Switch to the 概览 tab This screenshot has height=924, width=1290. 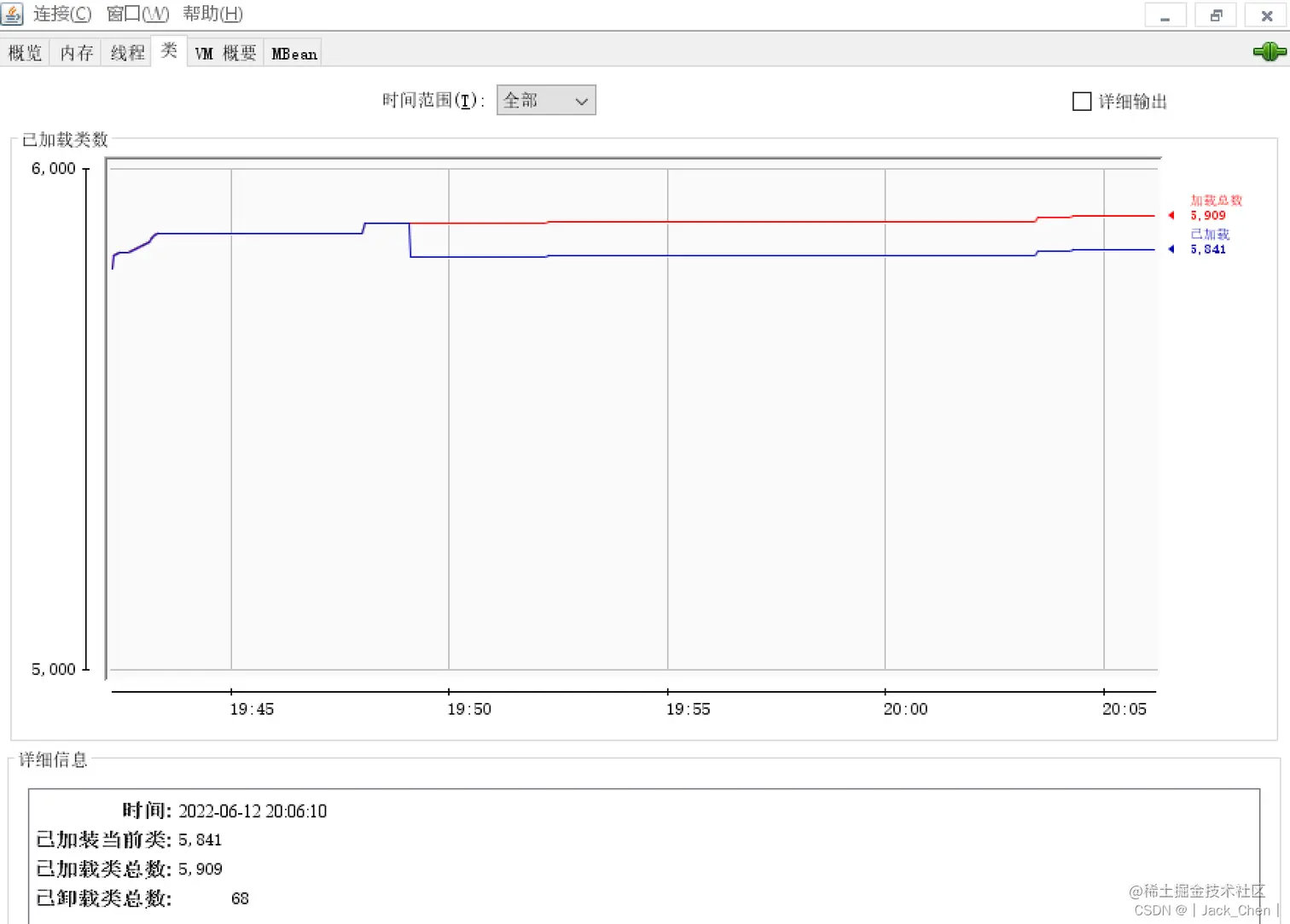click(x=25, y=53)
